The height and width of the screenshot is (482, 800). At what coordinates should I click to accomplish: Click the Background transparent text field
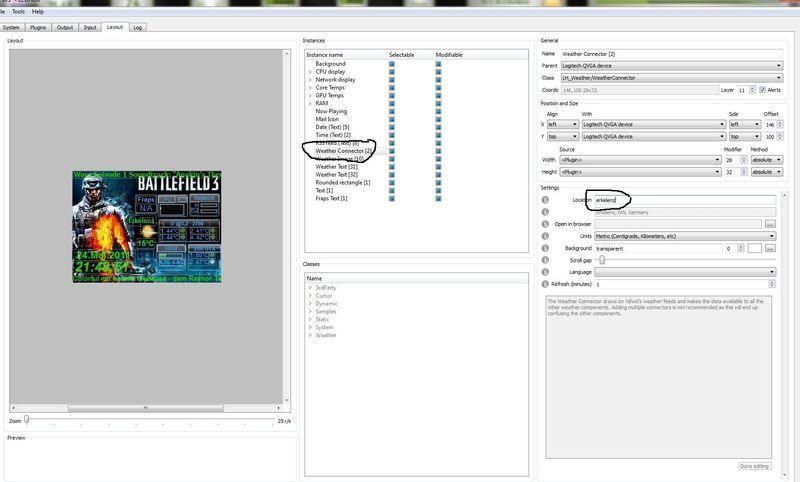click(658, 248)
